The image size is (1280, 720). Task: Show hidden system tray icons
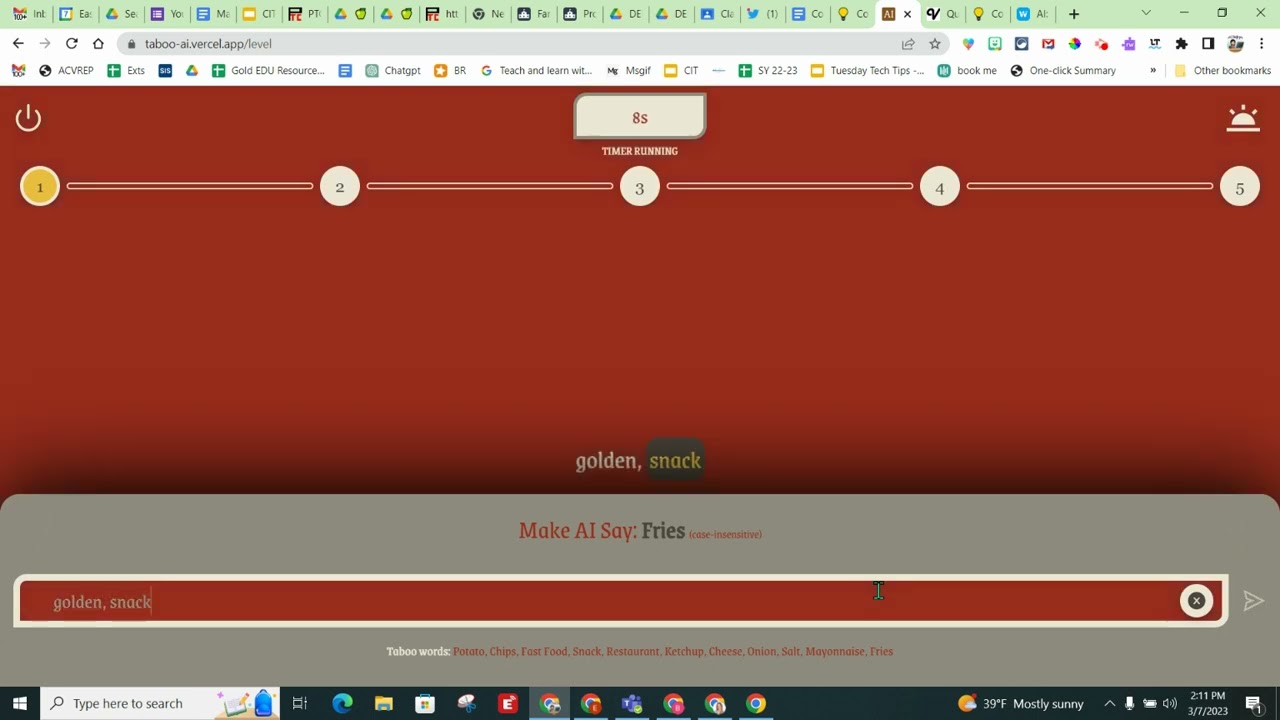pyautogui.click(x=1109, y=703)
